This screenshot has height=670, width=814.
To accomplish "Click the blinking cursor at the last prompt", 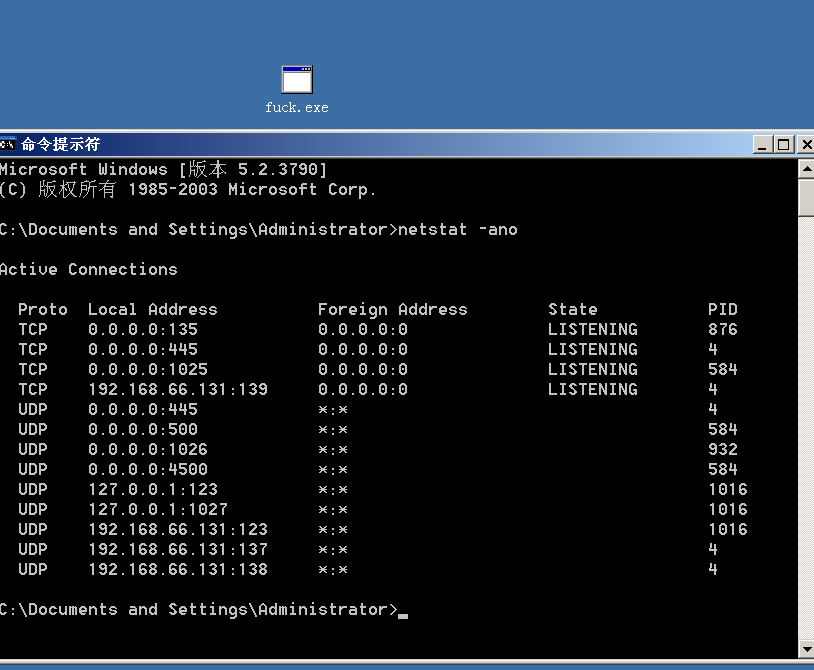I will tap(403, 612).
